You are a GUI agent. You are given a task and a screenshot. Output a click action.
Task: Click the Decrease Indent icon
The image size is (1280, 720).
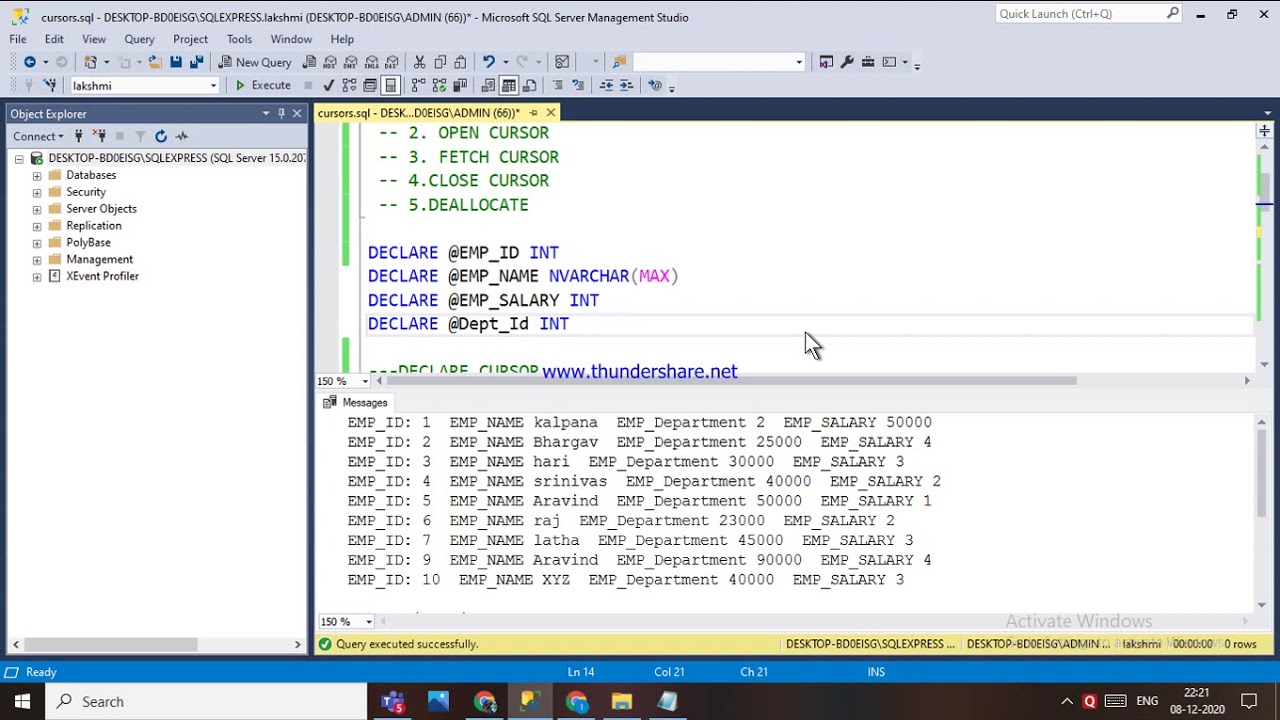[x=606, y=86]
